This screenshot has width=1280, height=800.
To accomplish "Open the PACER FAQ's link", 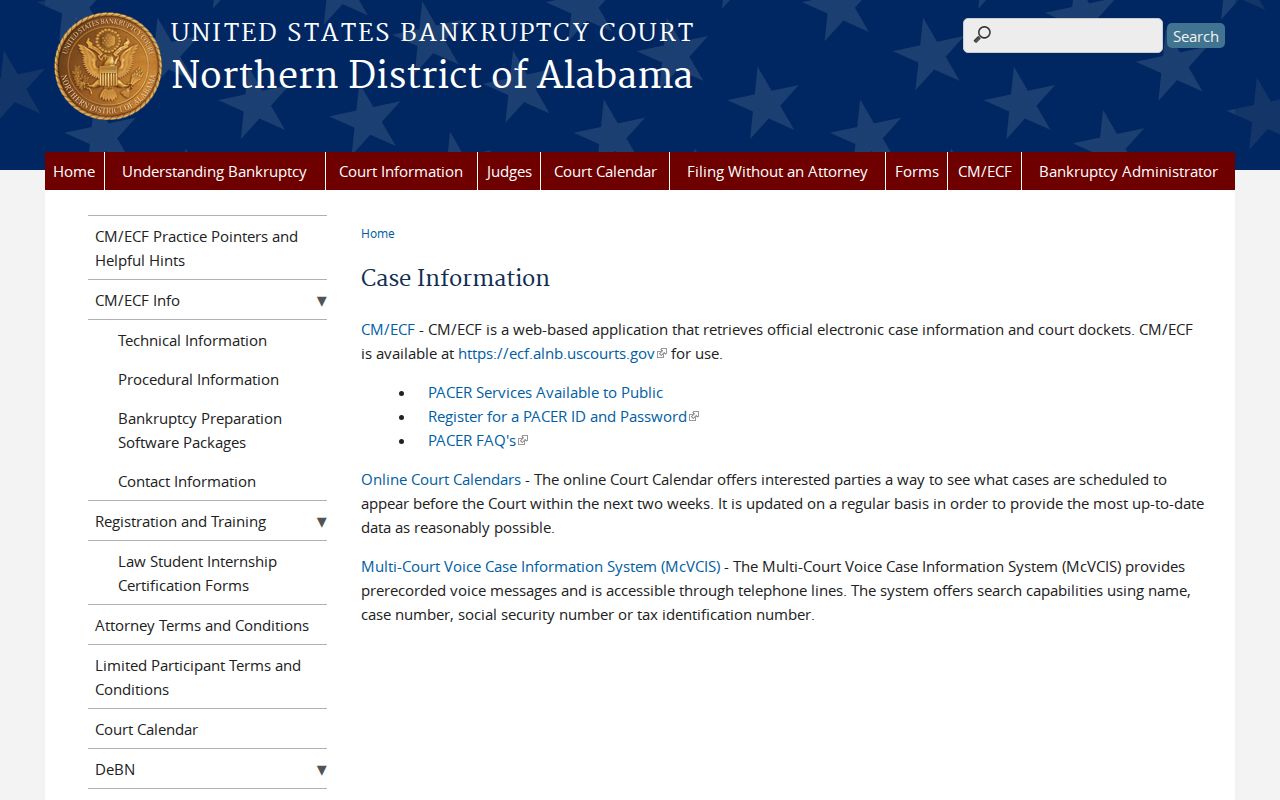I will tap(477, 440).
